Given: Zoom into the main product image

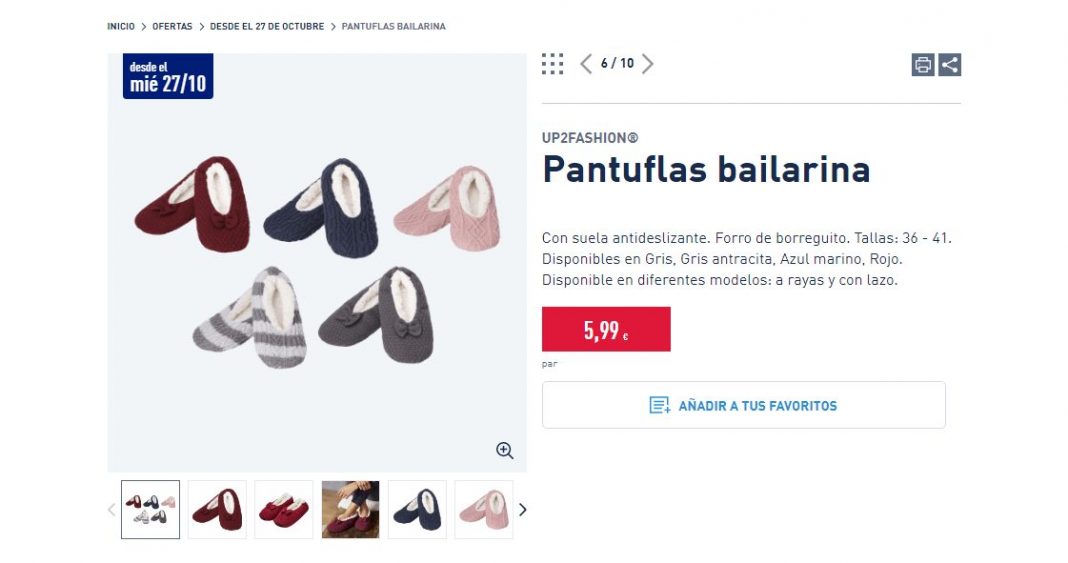Looking at the screenshot, I should (x=505, y=451).
